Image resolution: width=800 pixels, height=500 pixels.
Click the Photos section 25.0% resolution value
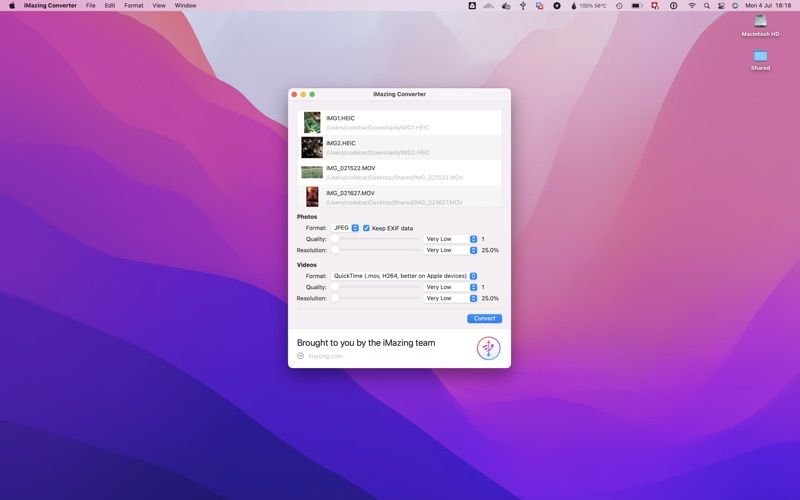pyautogui.click(x=490, y=250)
